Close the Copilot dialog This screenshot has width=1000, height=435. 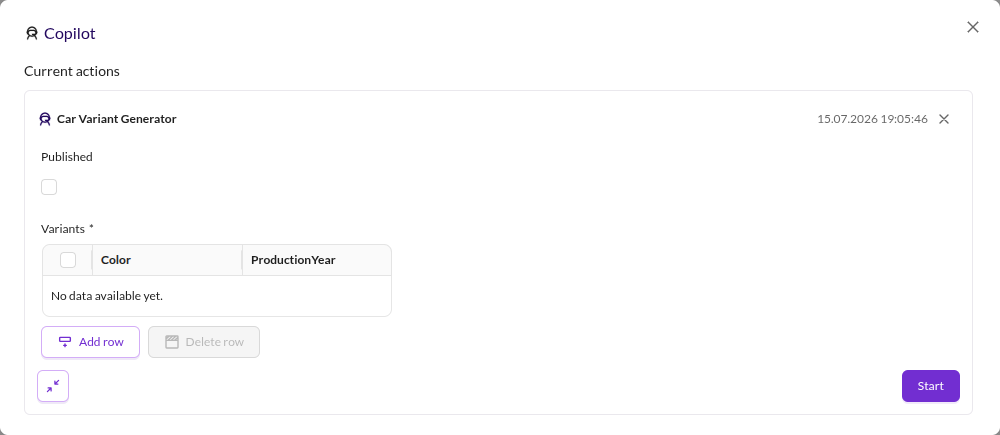pyautogui.click(x=973, y=27)
